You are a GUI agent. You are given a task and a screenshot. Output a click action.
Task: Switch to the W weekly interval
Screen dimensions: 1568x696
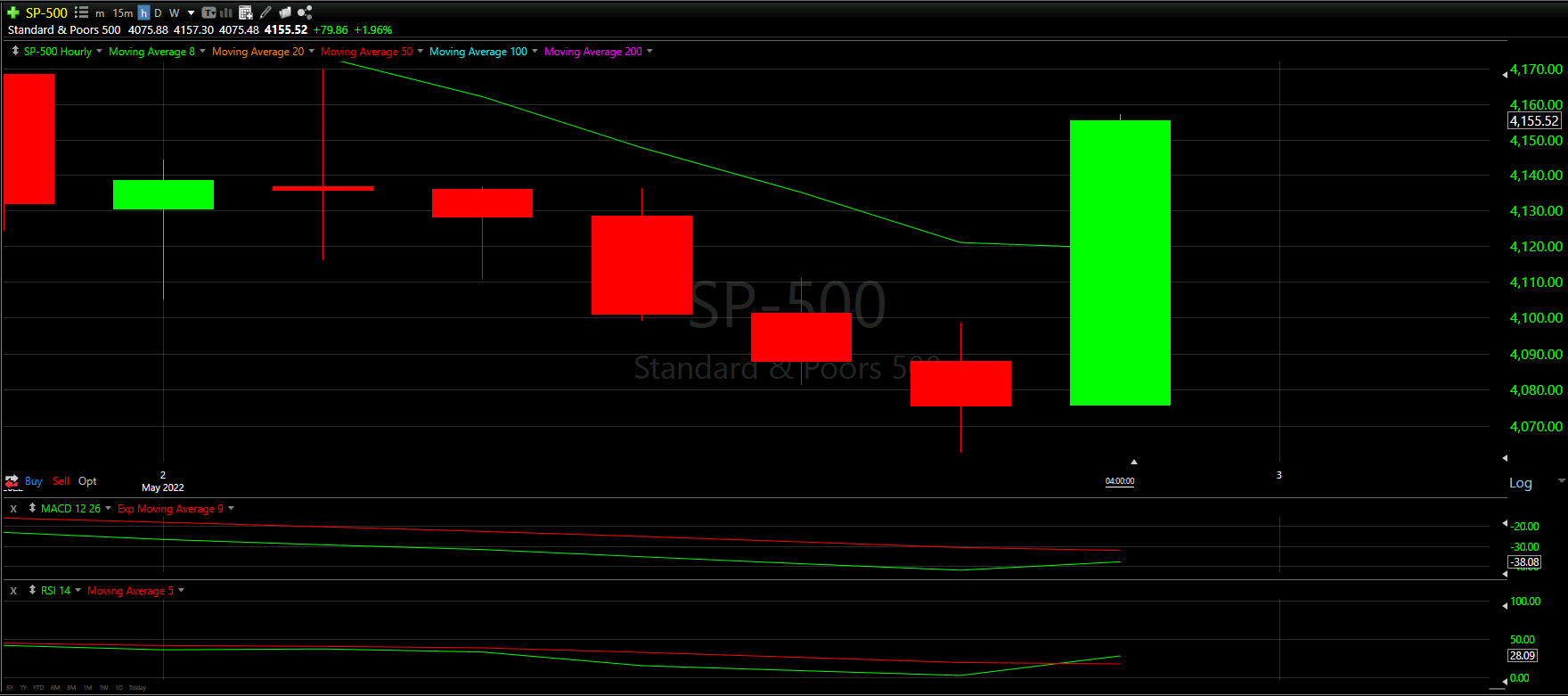[x=175, y=13]
